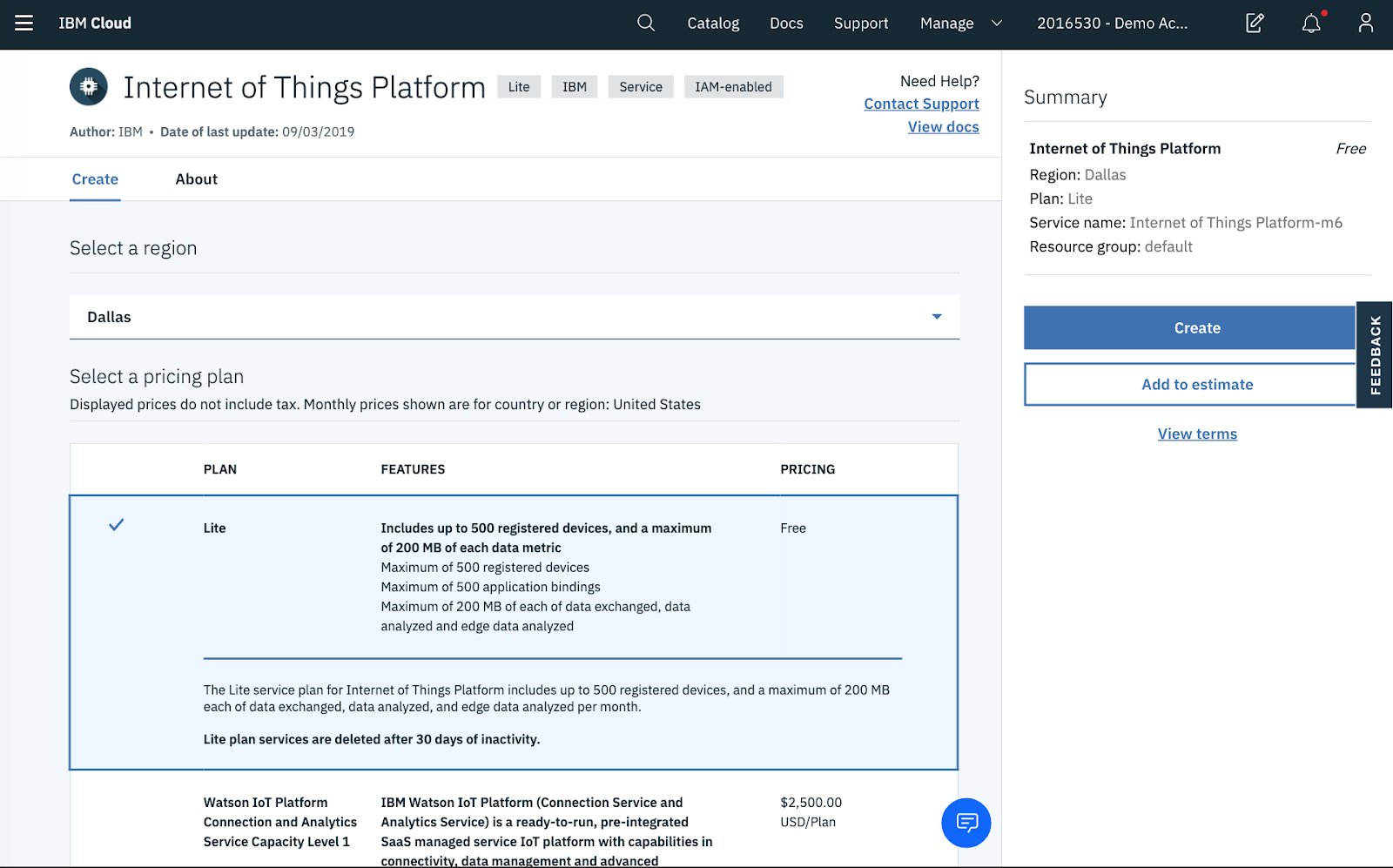Click Plan: Lite in Summary

coord(1060,199)
